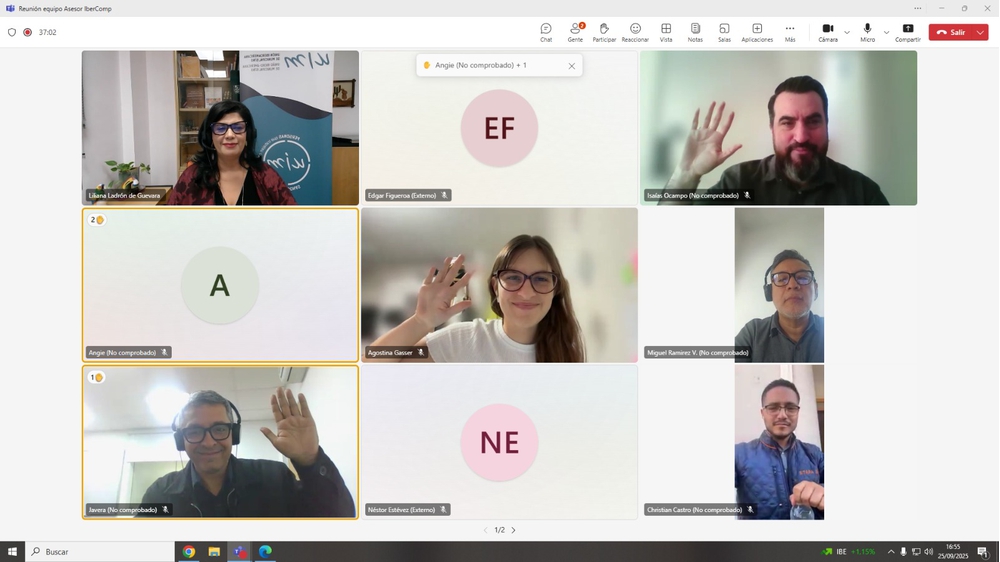Open the Aplicaciones panel
1000x562 pixels.
[x=757, y=32]
